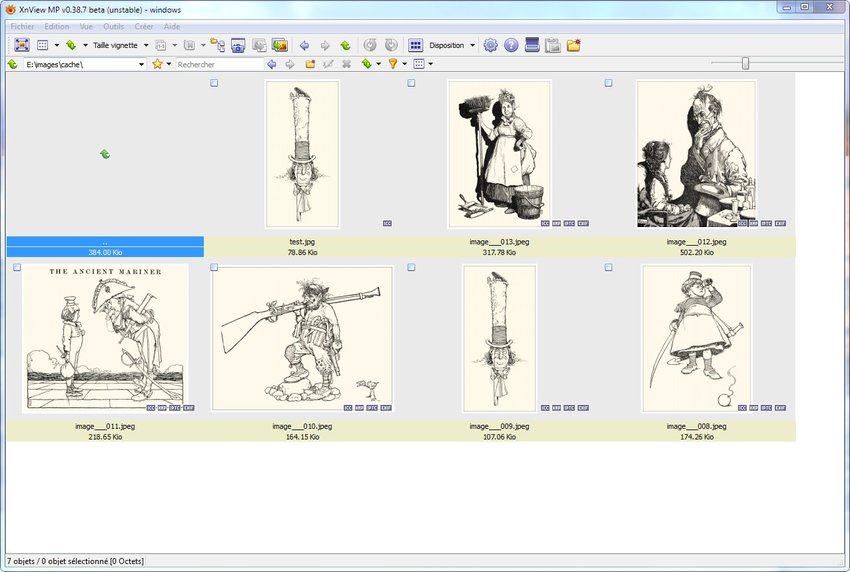
Task: Click the test.jpg file name
Action: click(302, 242)
